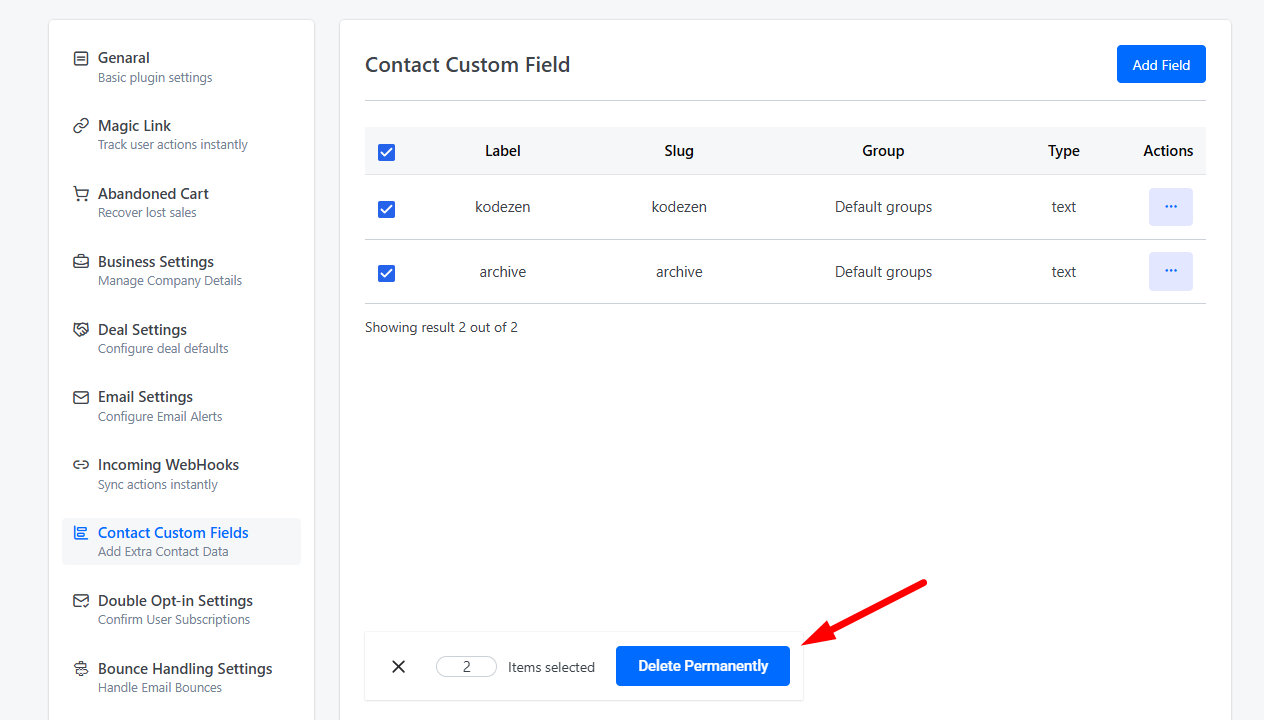The height and width of the screenshot is (720, 1264).
Task: Open Deal Settings section
Action: coord(181,339)
